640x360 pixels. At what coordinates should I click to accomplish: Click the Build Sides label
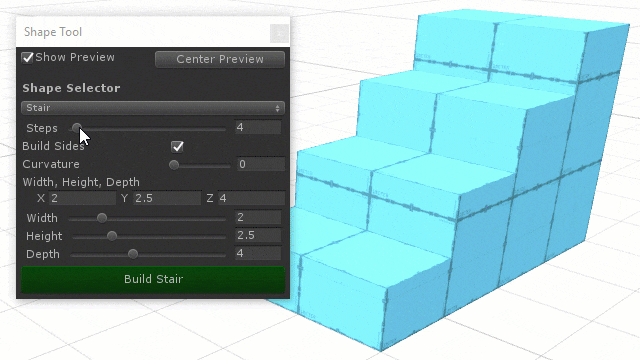pos(53,146)
